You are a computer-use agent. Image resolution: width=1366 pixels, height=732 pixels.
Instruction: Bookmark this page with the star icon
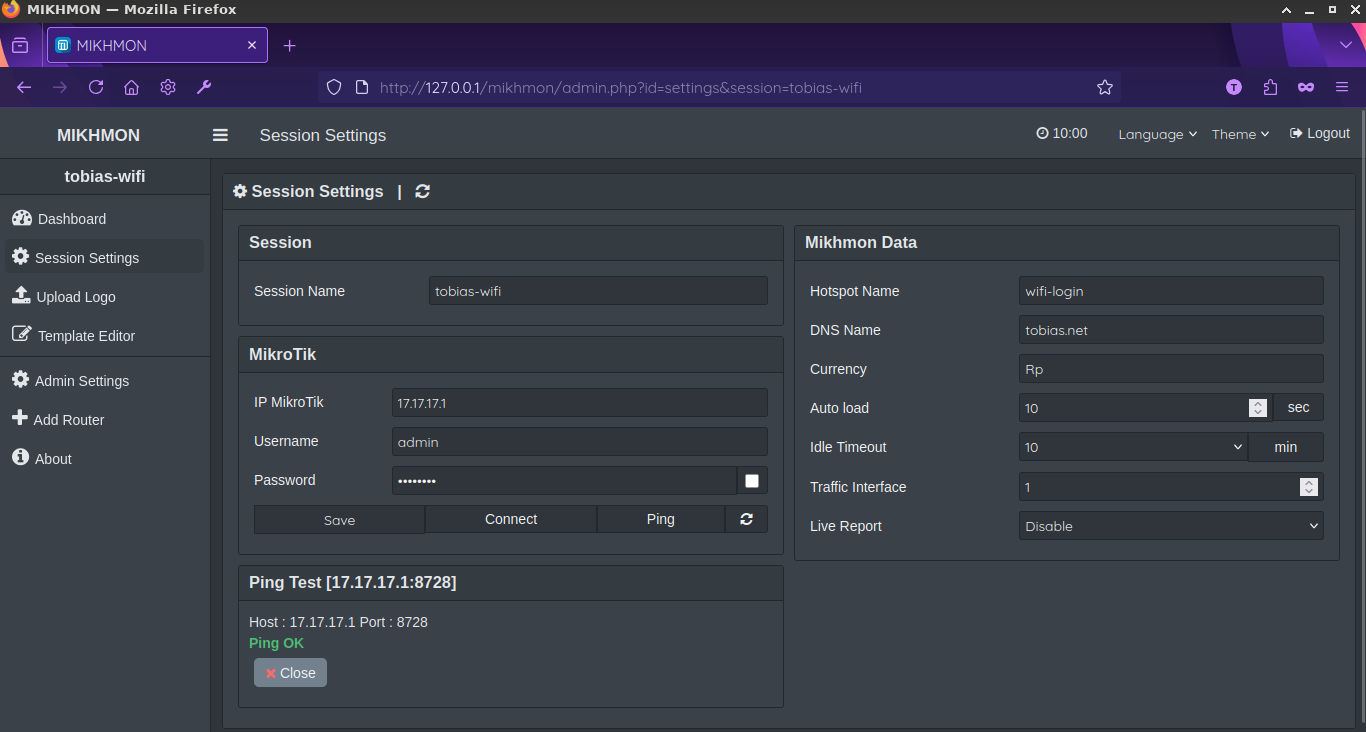[1104, 87]
